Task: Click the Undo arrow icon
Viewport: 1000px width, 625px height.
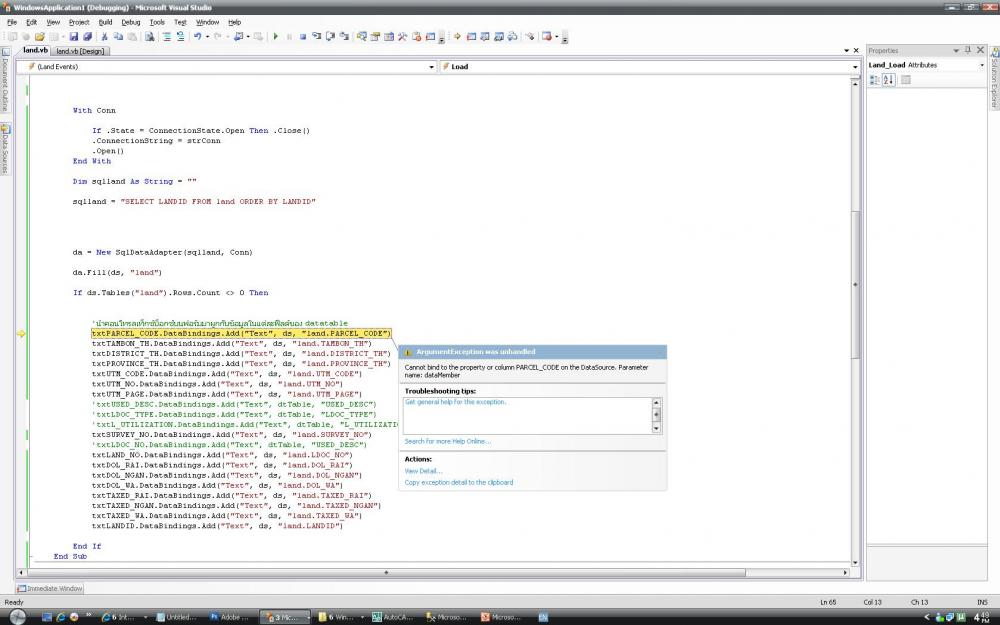Action: pos(198,36)
